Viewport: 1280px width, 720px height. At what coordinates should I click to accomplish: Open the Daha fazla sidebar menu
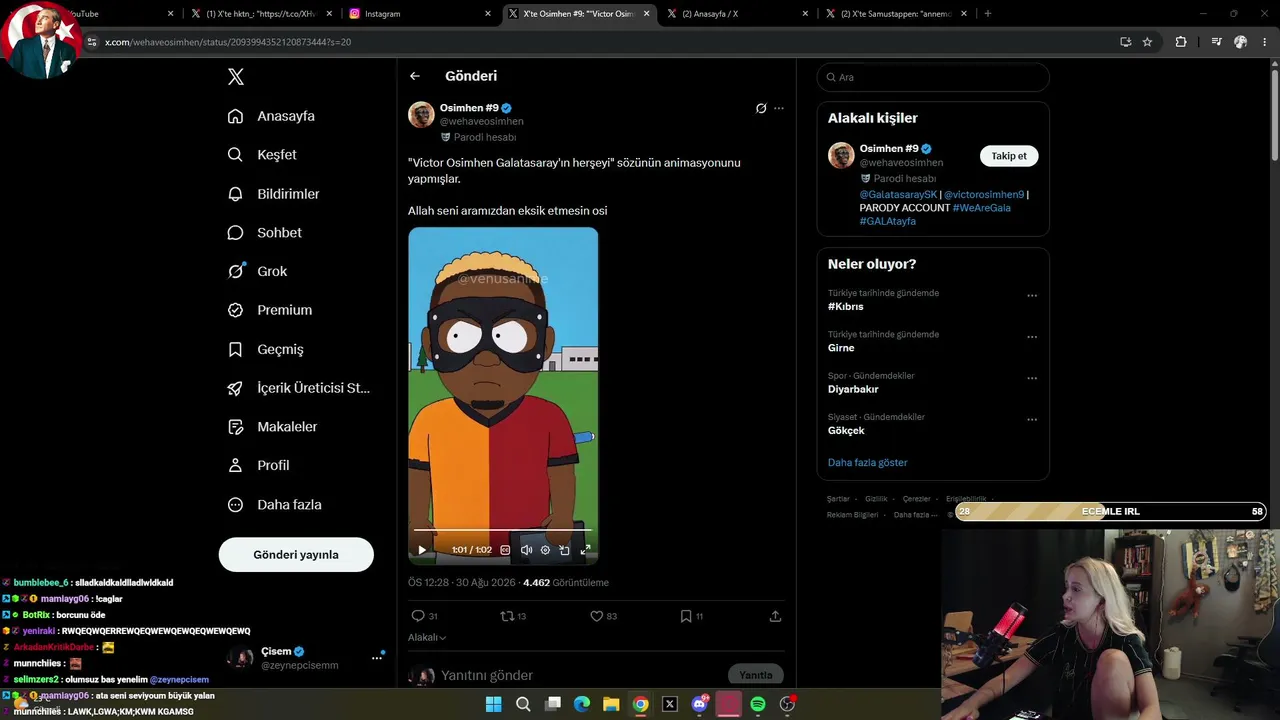pos(274,505)
